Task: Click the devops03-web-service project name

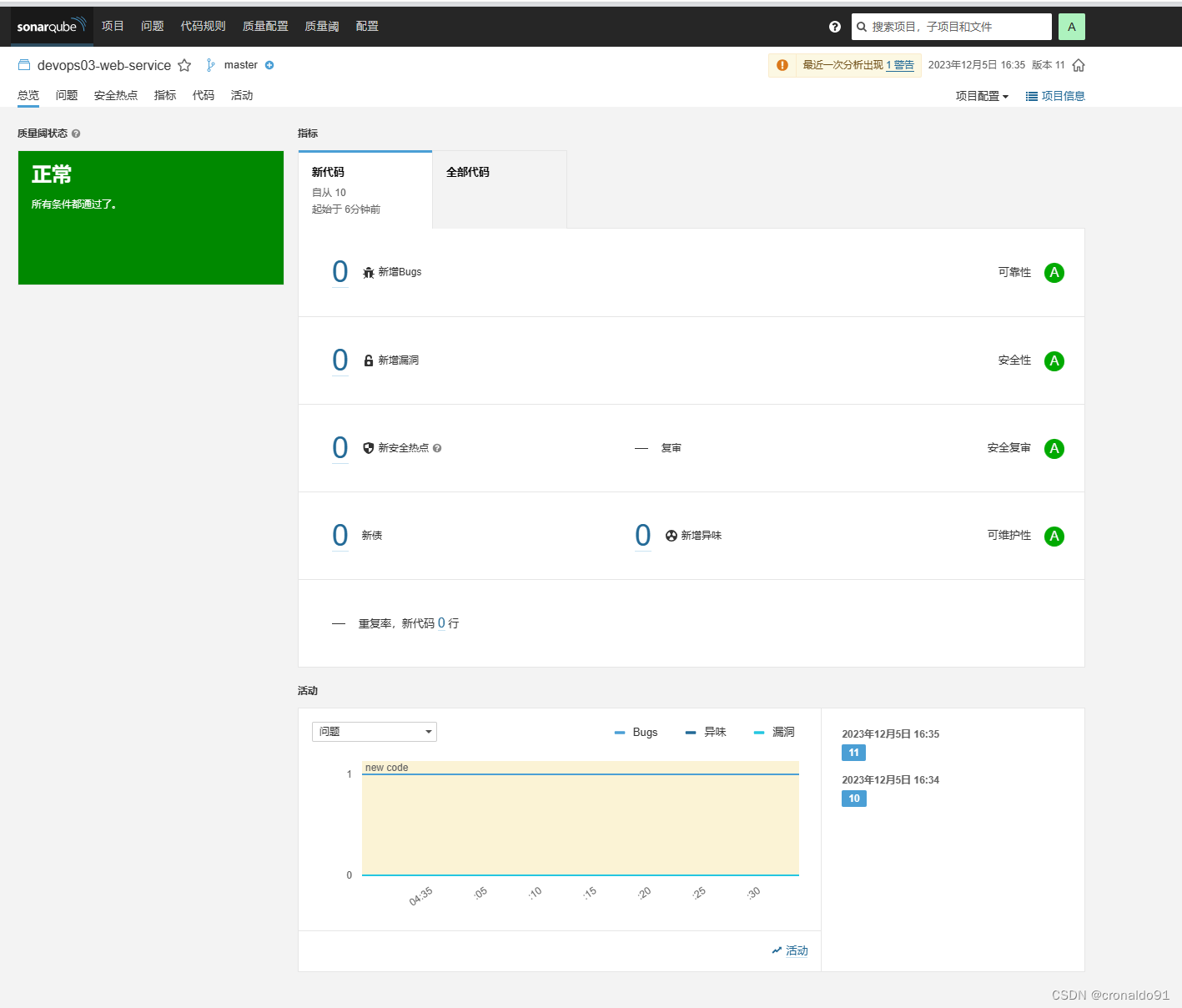Action: pyautogui.click(x=104, y=65)
